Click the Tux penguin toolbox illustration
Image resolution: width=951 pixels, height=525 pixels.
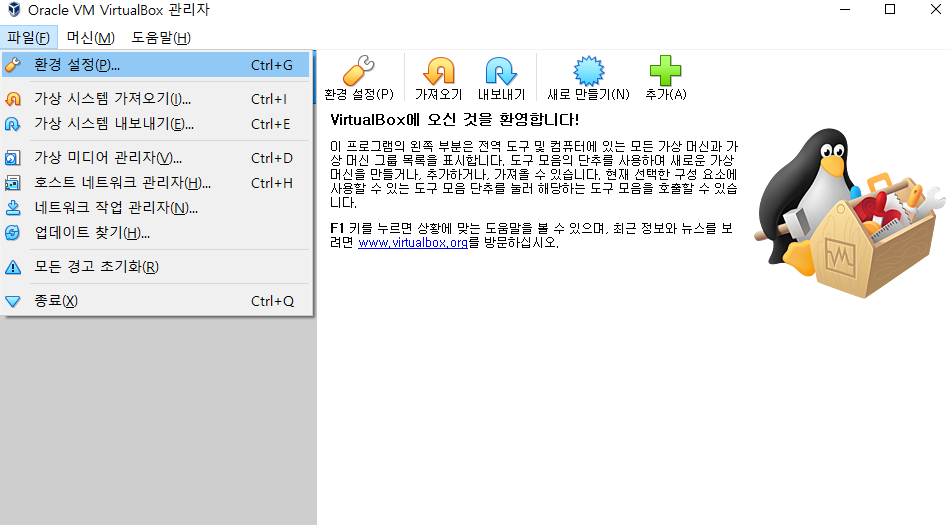point(848,212)
